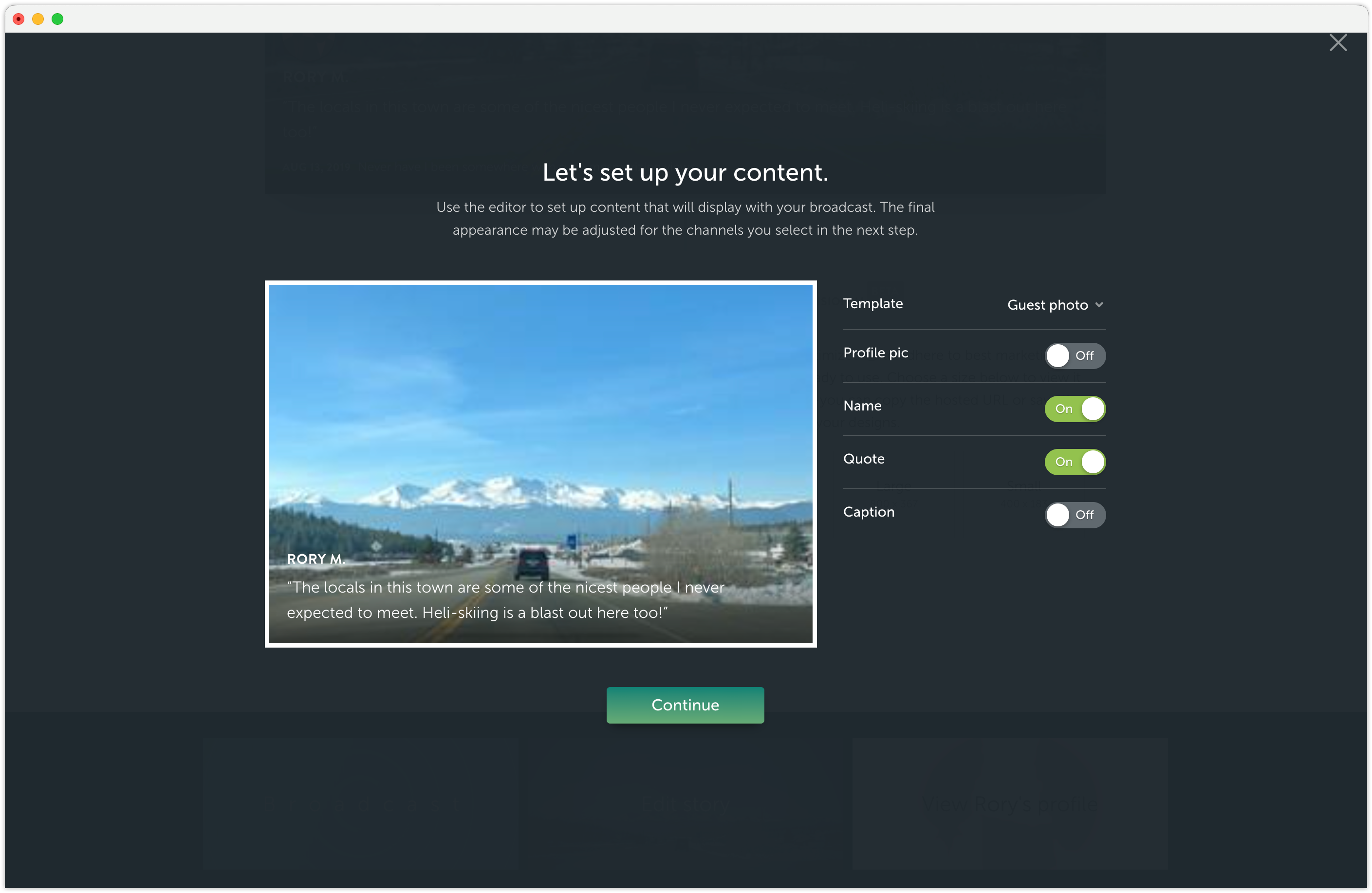This screenshot has height=893, width=1372.
Task: Turn off the Name toggle
Action: 1075,409
